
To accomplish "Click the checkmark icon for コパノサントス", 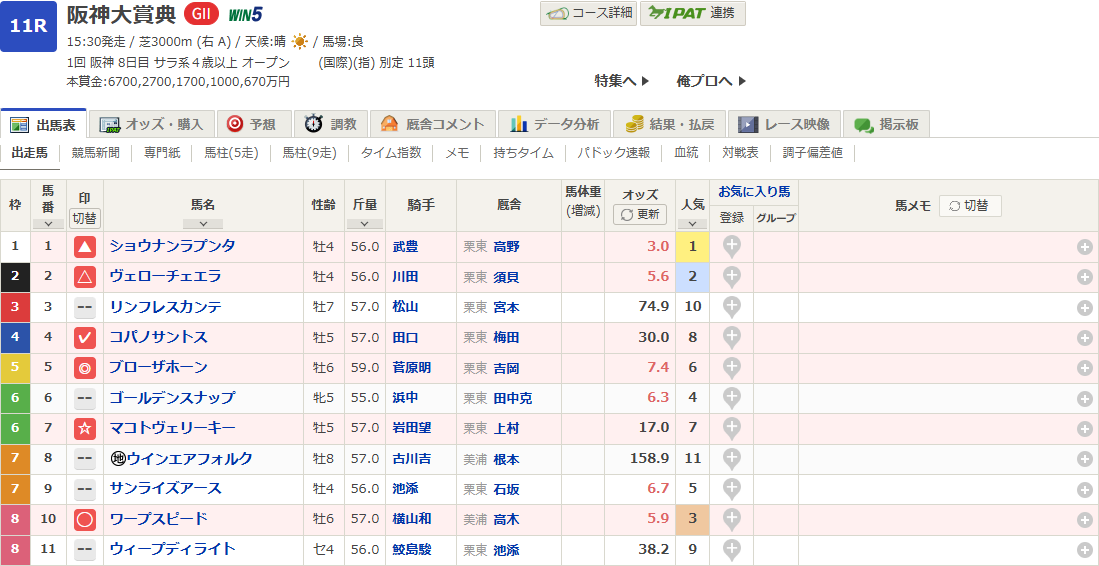I will 85,338.
